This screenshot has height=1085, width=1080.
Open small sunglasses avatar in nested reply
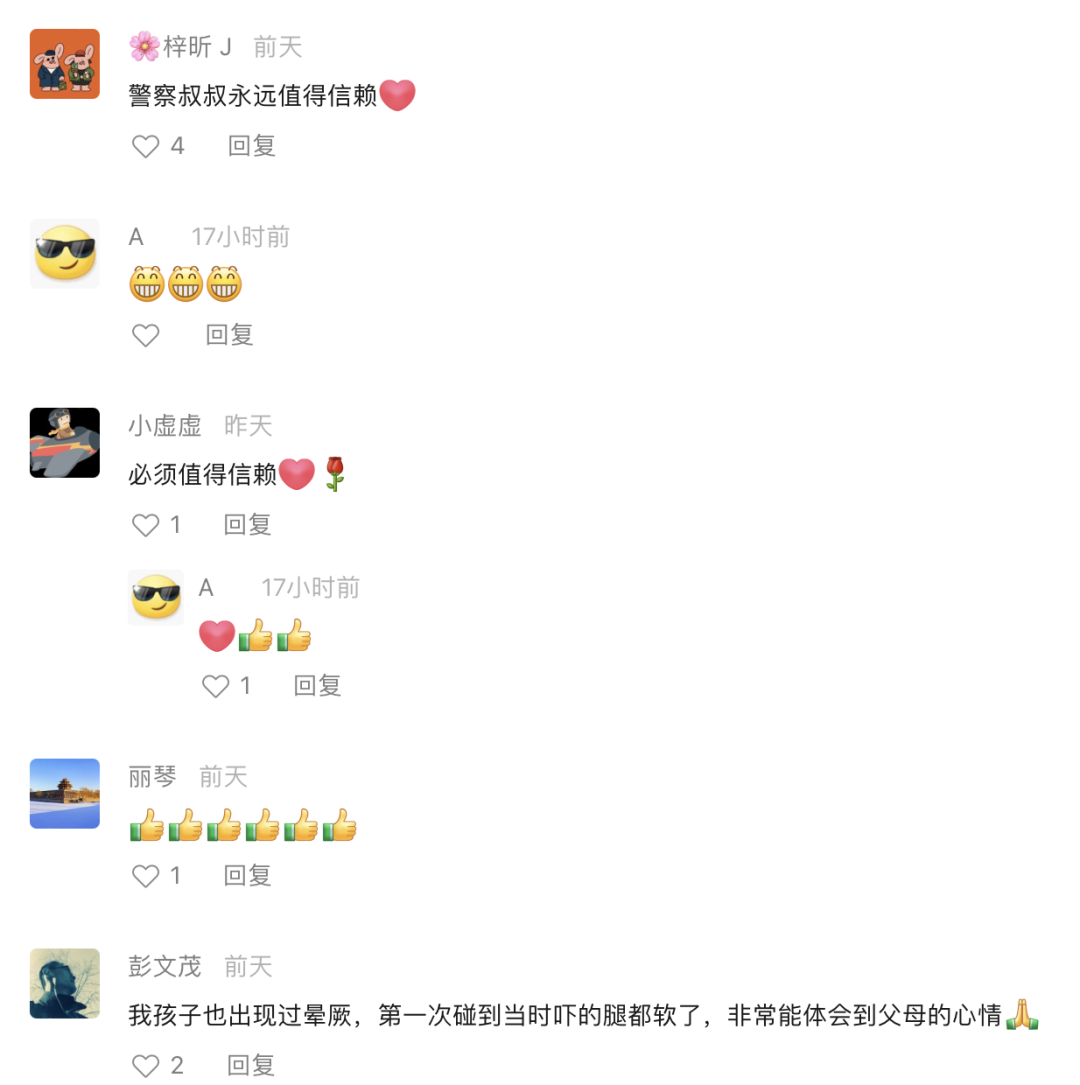click(156, 597)
